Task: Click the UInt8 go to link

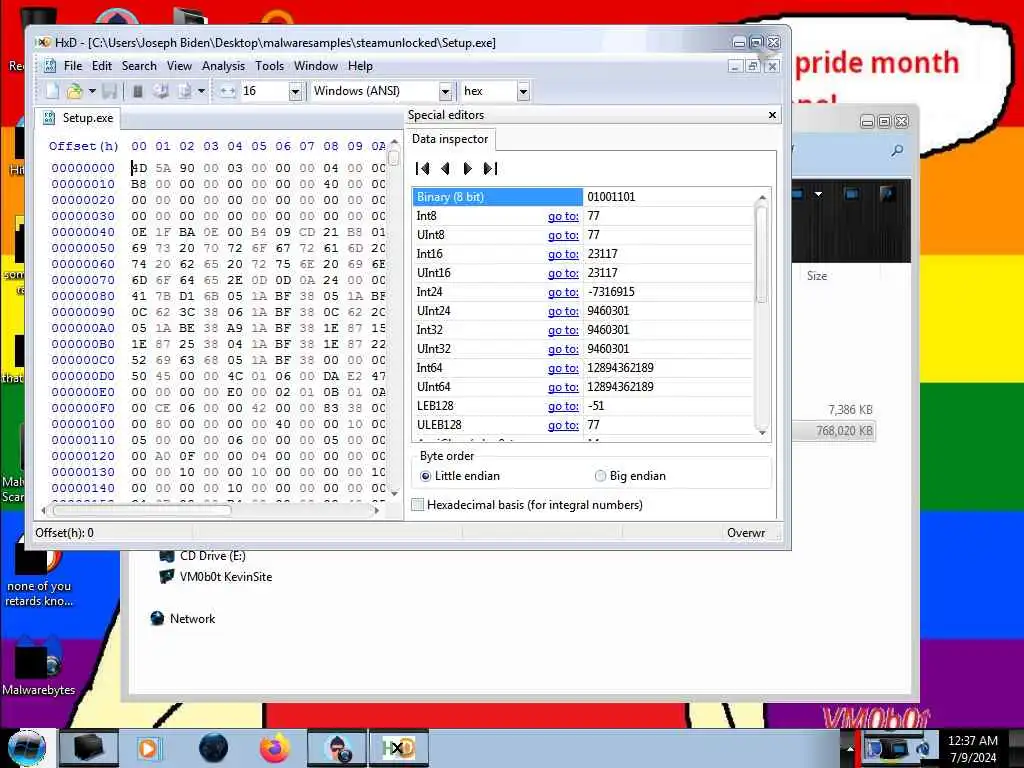Action: point(563,235)
